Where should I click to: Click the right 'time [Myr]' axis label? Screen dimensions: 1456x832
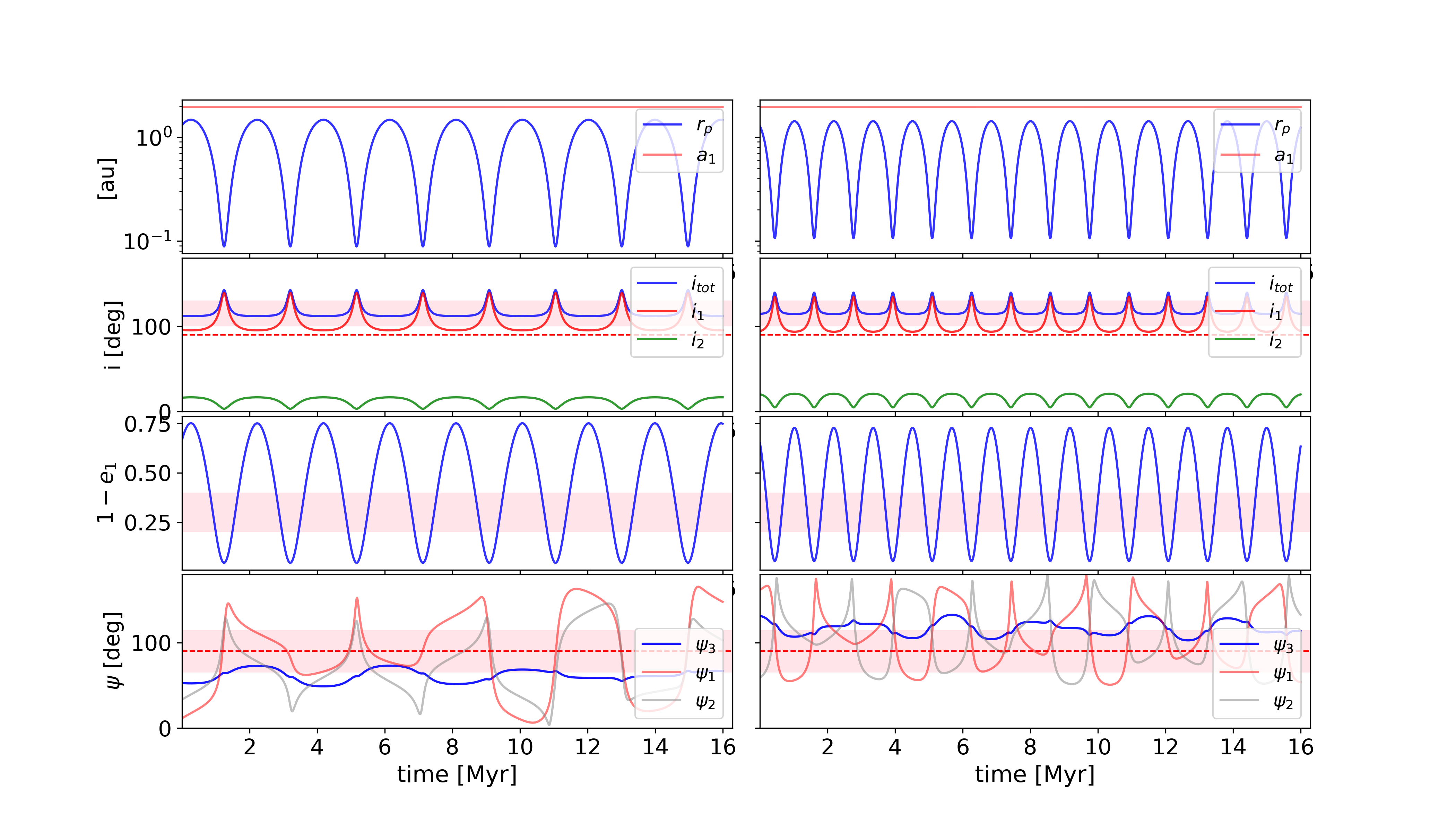pos(1034,775)
